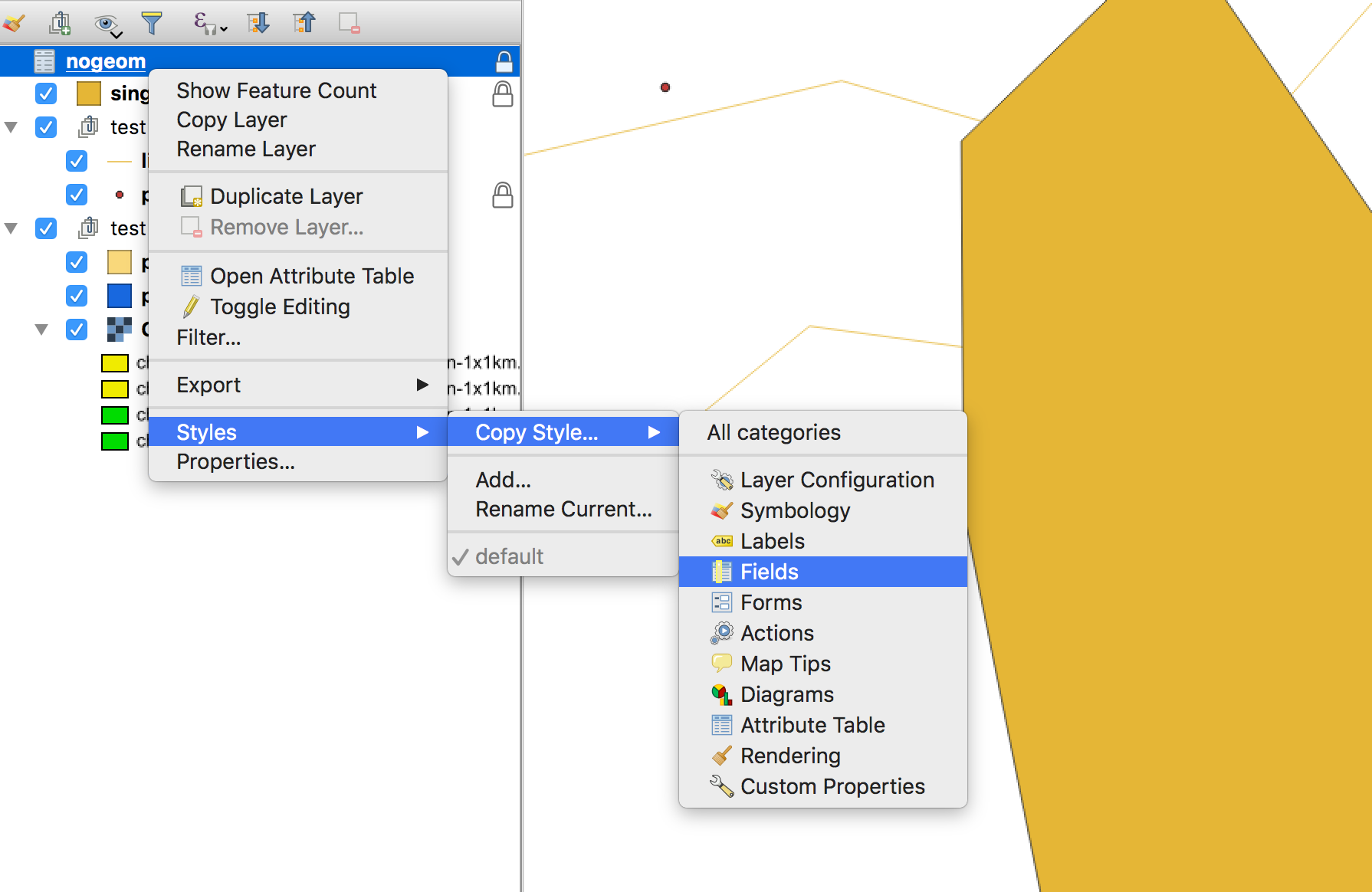Click the Collapse All toolbar icon
This screenshot has height=892, width=1372.
point(304,23)
